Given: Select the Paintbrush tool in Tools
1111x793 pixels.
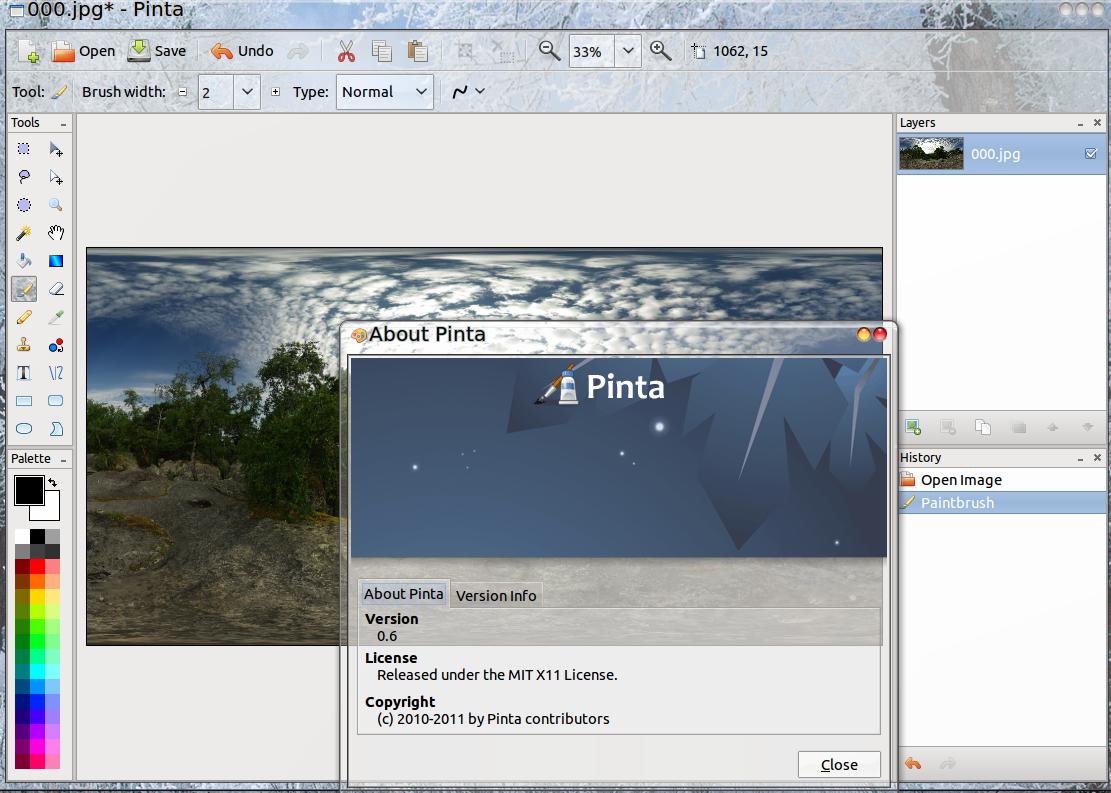Looking at the screenshot, I should click(x=24, y=288).
